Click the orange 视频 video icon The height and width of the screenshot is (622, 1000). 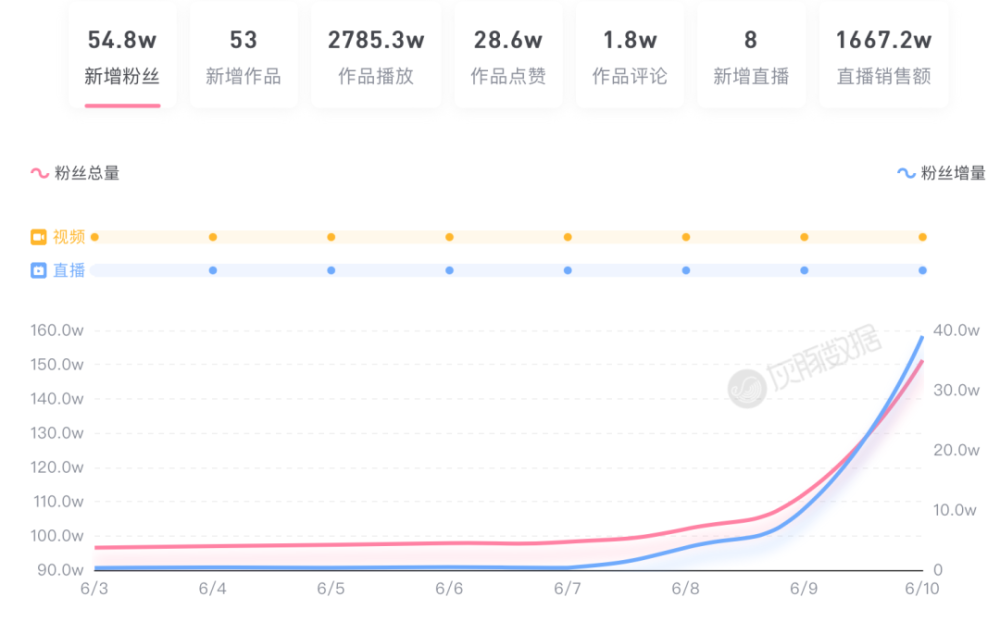(39, 237)
